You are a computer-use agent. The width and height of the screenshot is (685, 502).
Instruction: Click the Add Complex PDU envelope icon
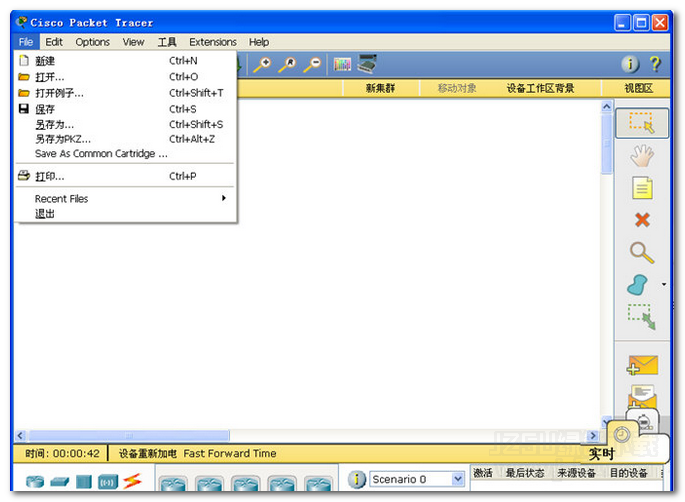point(642,395)
